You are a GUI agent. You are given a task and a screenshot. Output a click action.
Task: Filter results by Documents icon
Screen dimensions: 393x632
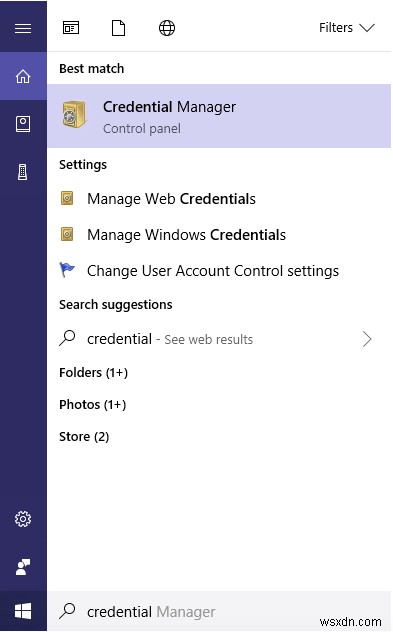coord(119,28)
